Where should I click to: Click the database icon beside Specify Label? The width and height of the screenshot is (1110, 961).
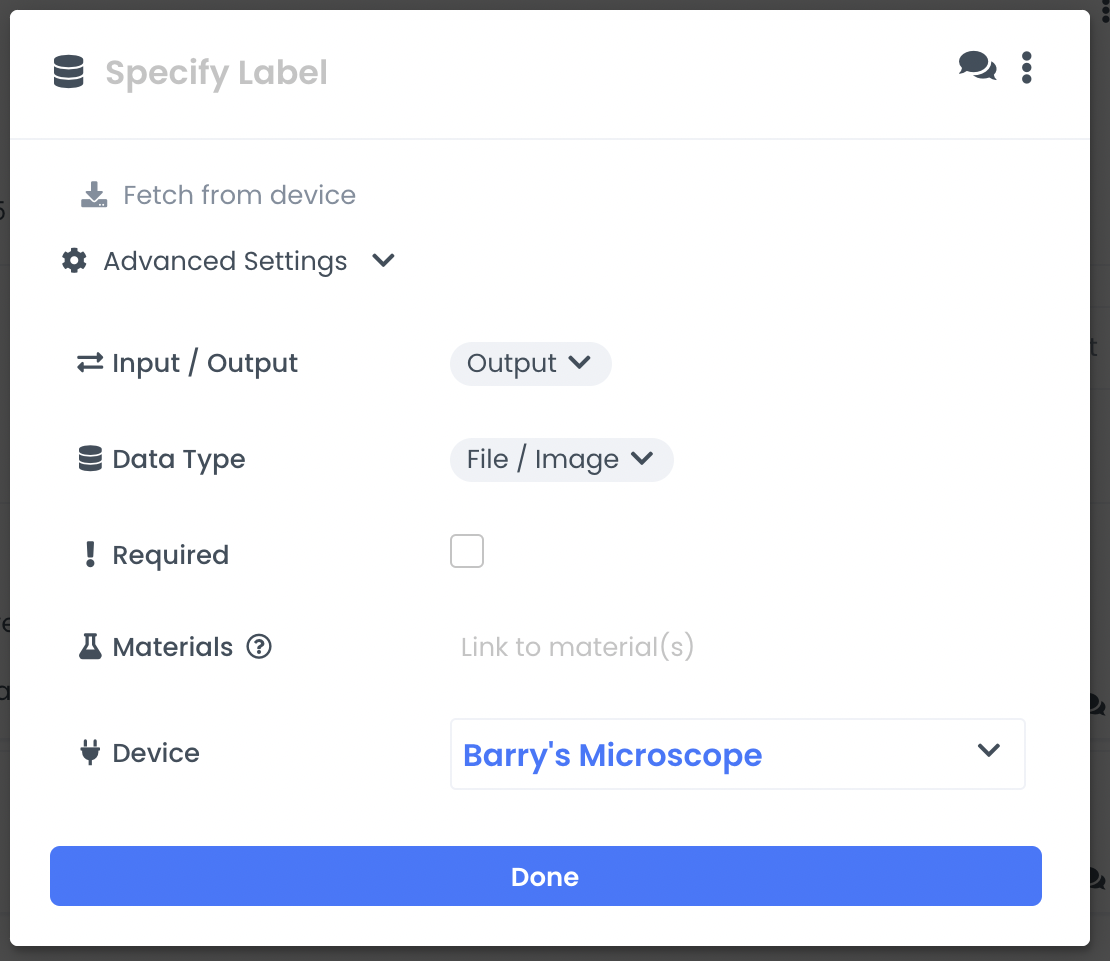[x=68, y=71]
